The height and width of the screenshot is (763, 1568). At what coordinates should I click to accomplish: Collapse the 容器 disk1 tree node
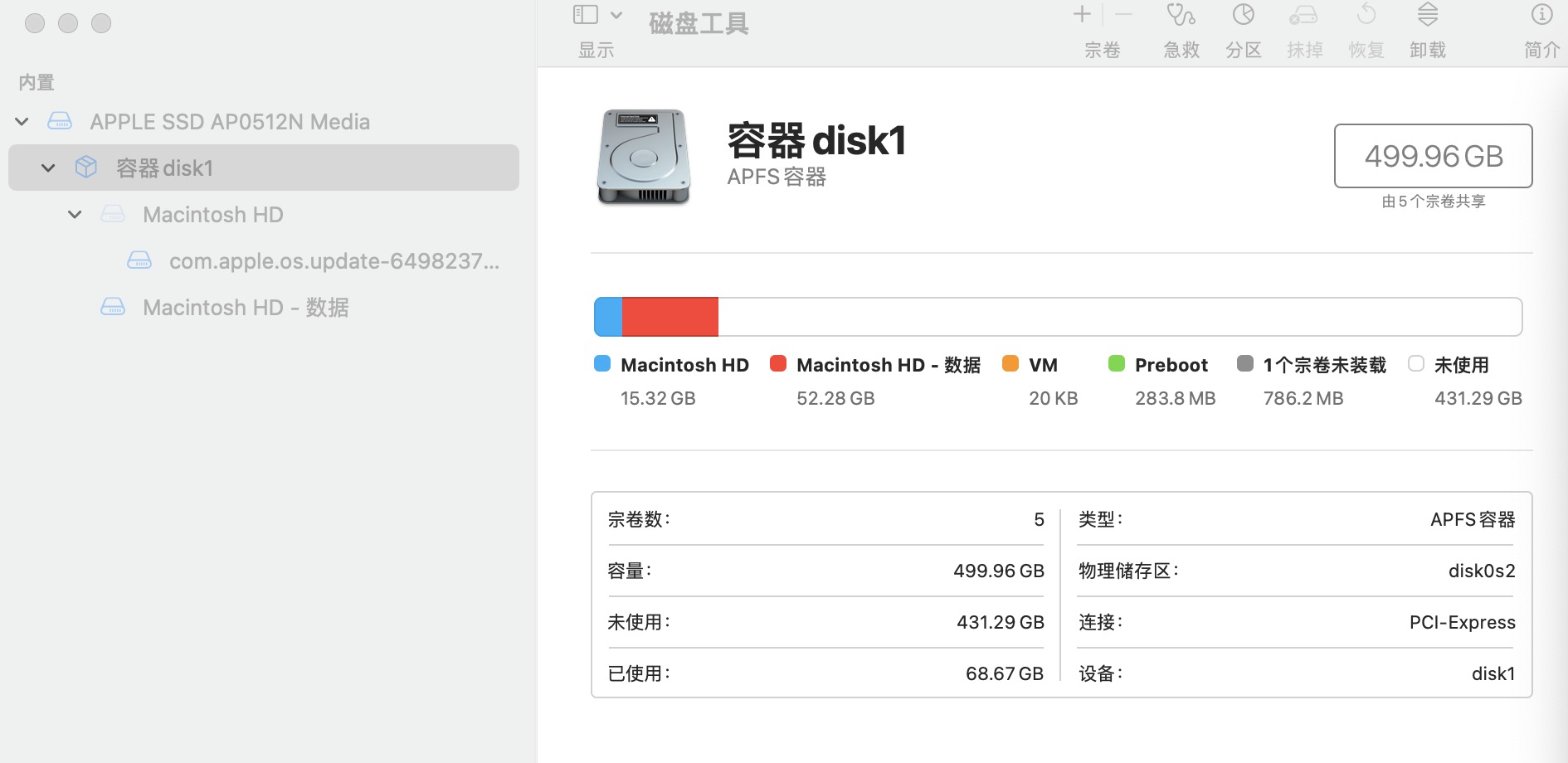pos(48,168)
